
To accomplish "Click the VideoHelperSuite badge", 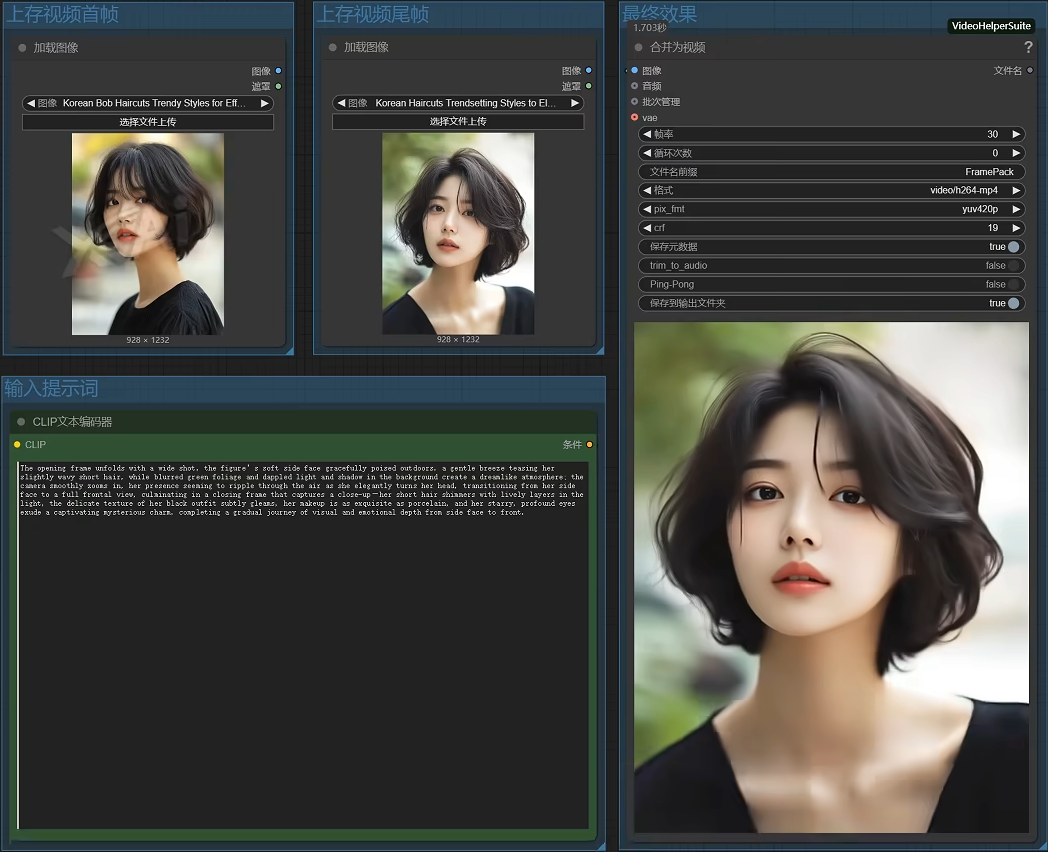I will (991, 26).
